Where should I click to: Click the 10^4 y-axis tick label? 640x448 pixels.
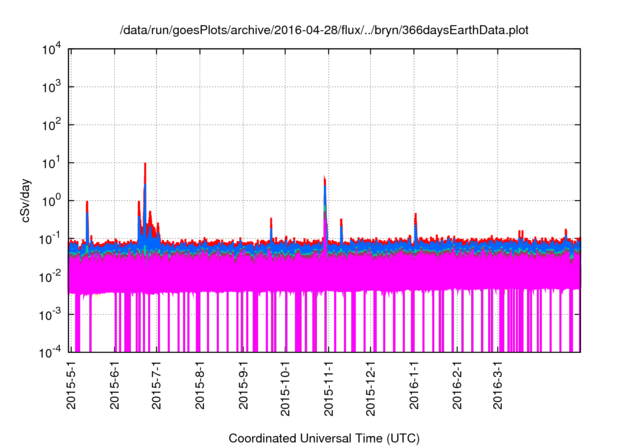pos(51,50)
